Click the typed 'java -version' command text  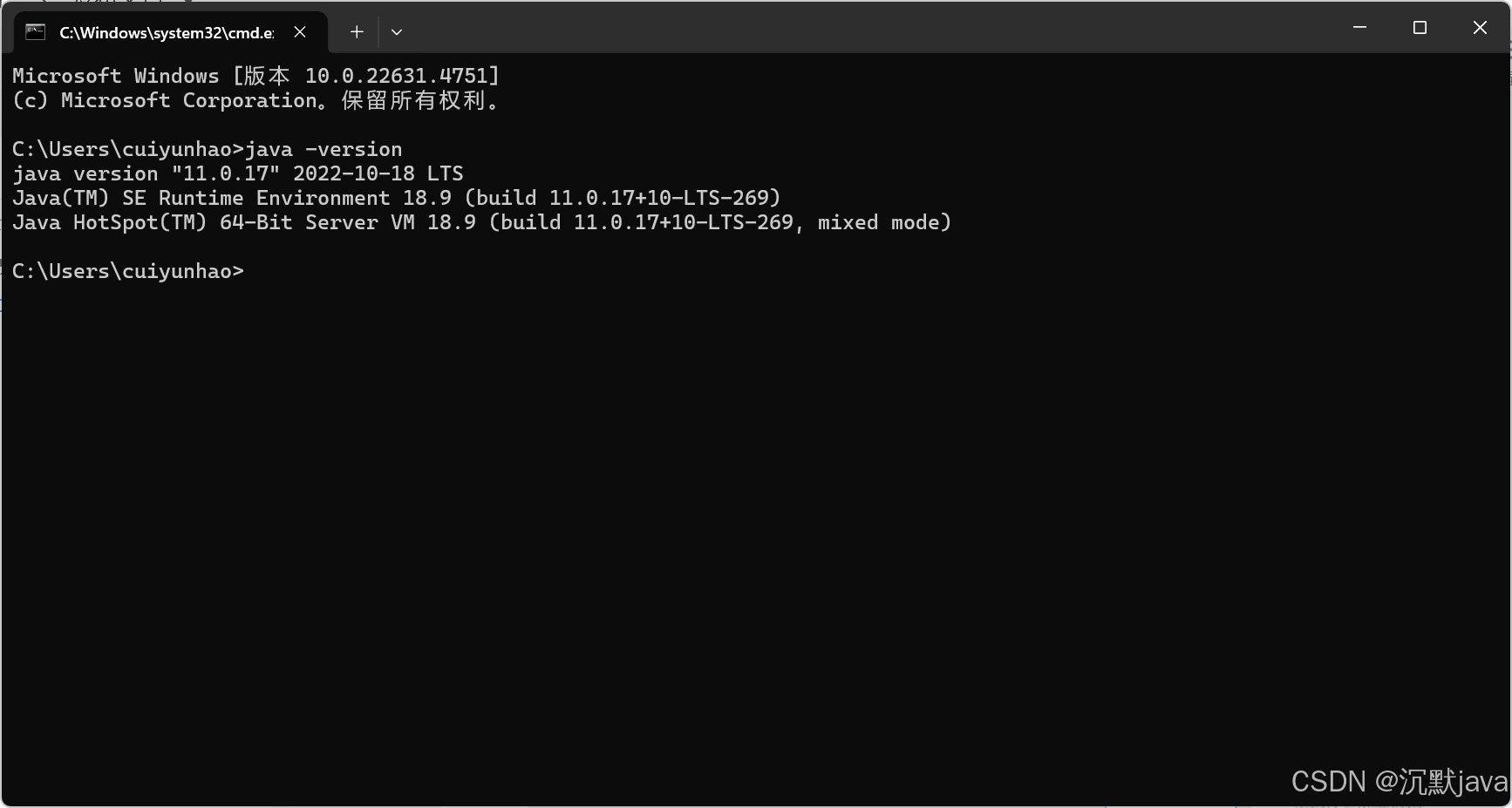tap(324, 149)
